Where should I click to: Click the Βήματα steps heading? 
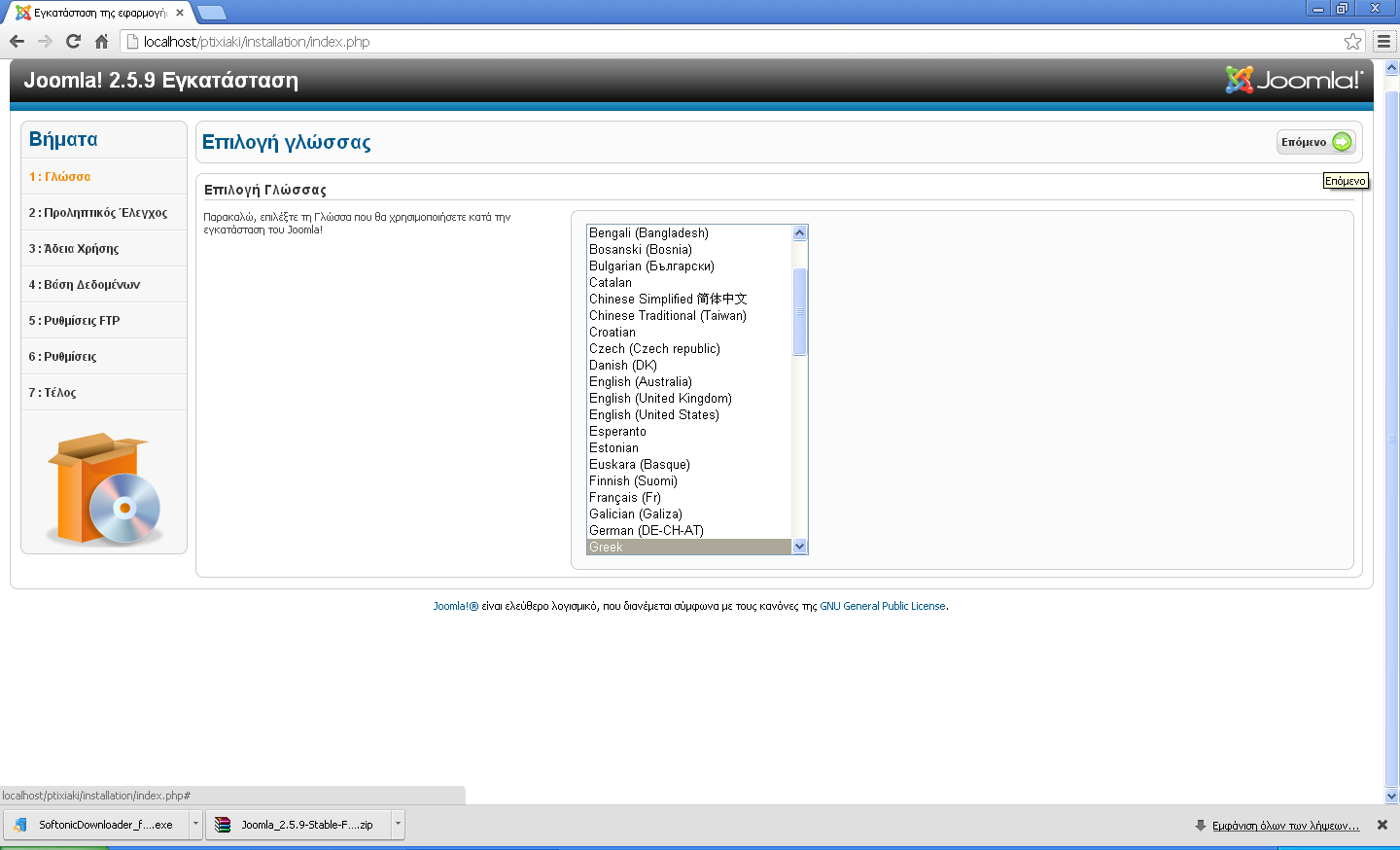pos(63,139)
